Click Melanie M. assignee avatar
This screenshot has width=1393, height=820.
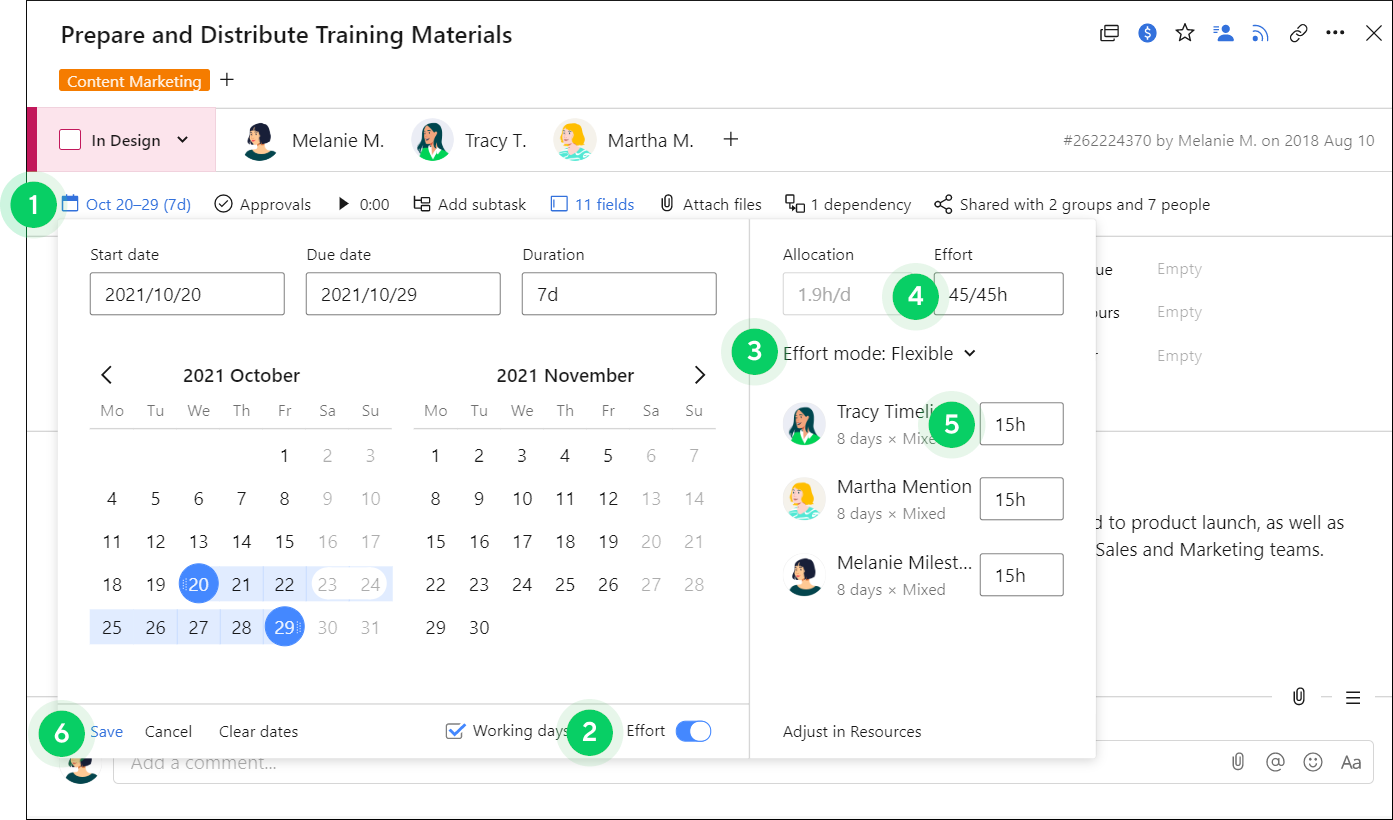pyautogui.click(x=260, y=140)
